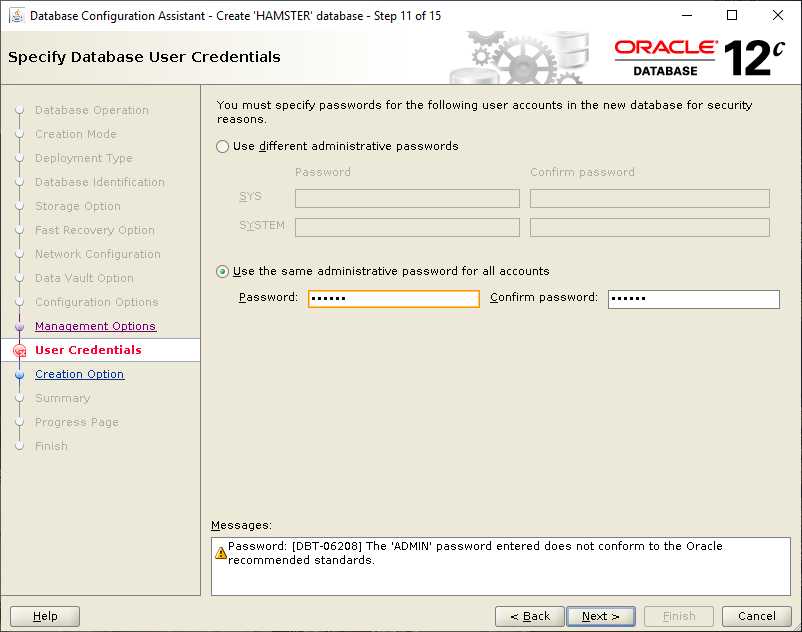The width and height of the screenshot is (802, 632).
Task: Proceed with the Next button
Action: 600,616
